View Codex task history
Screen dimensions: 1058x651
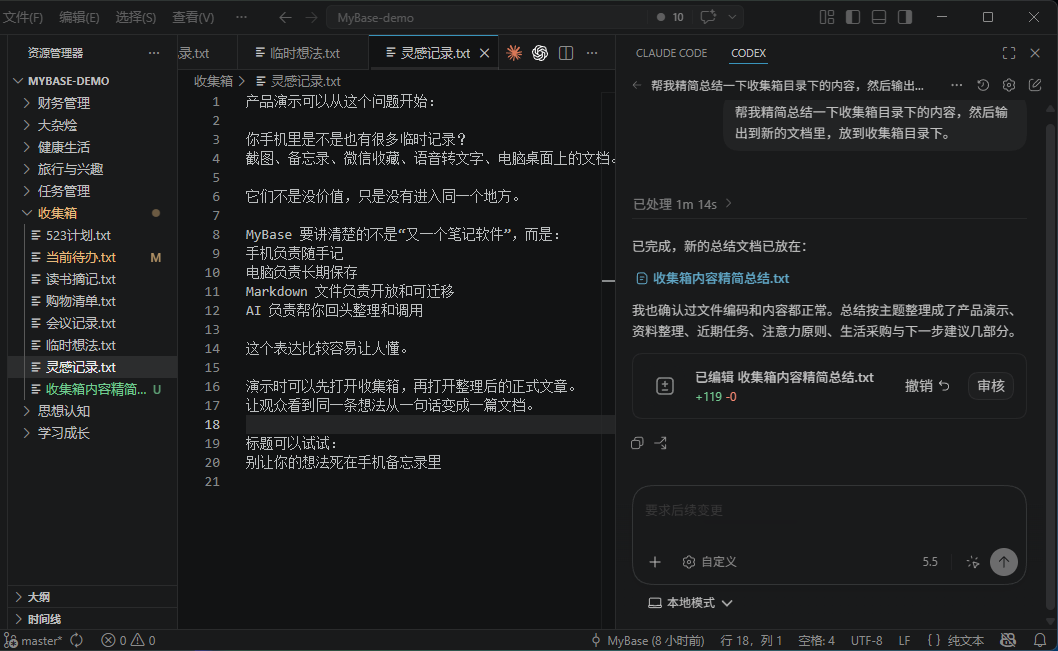(983, 85)
